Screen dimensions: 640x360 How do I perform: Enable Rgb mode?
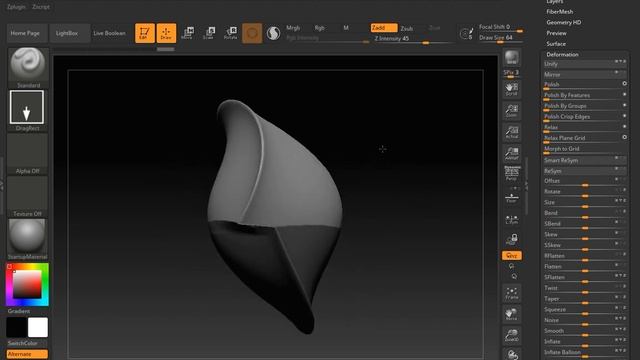pyautogui.click(x=320, y=28)
